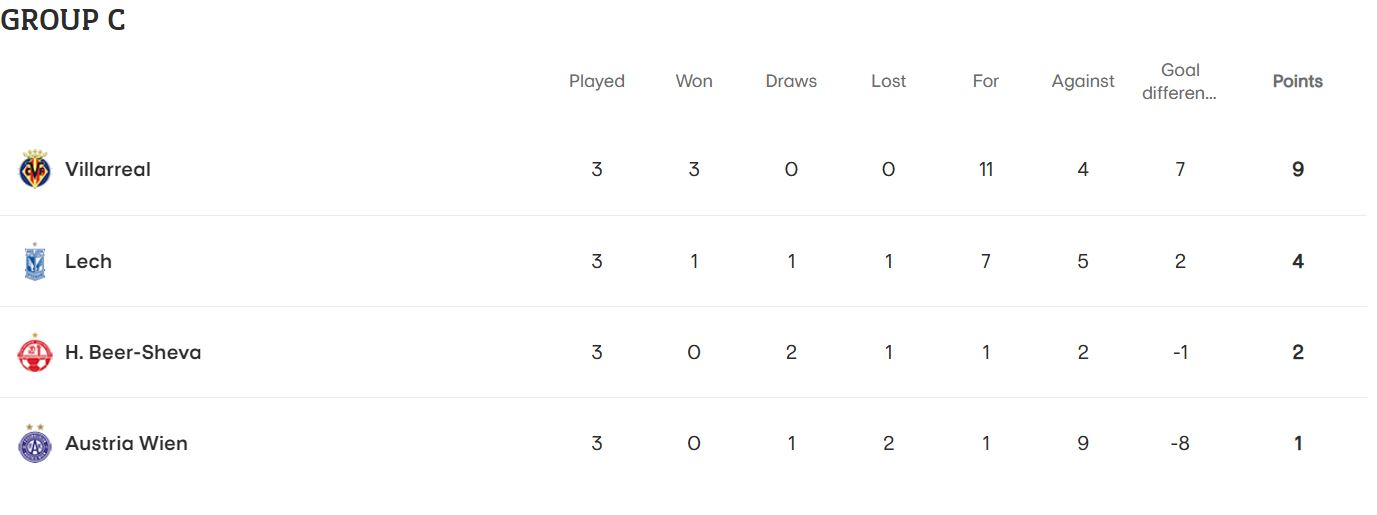Viewport: 1377px width, 515px height.
Task: Select Lech's 7 goals for value
Action: pyautogui.click(x=986, y=261)
